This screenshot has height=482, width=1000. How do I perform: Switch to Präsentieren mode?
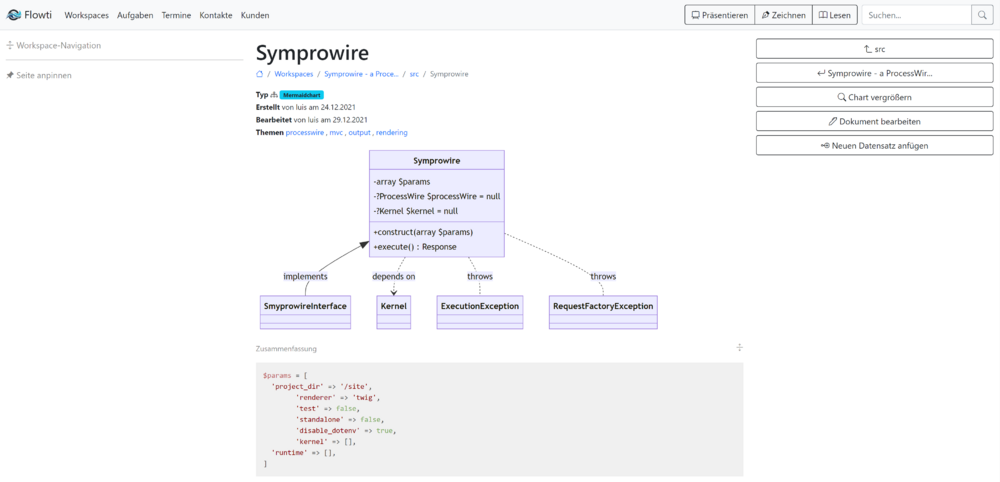click(x=718, y=15)
